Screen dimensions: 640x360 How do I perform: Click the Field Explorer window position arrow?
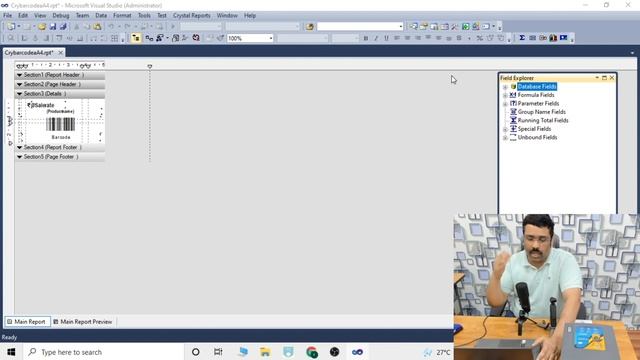point(597,78)
